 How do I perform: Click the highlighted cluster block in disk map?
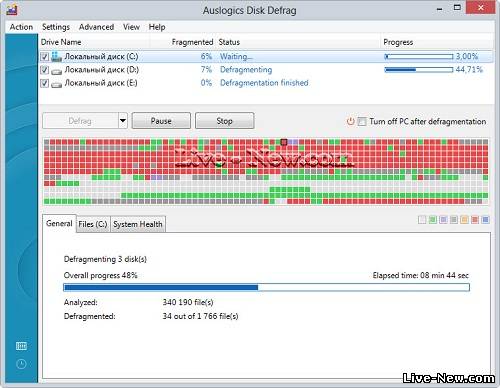coord(284,142)
